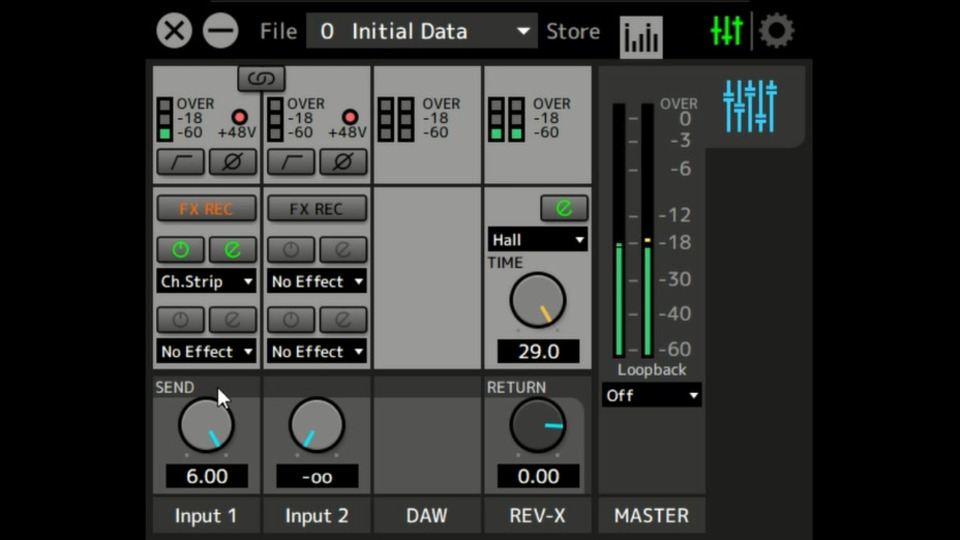Invert phase on Input 1
Viewport: 960px width, 540px height.
click(x=233, y=162)
